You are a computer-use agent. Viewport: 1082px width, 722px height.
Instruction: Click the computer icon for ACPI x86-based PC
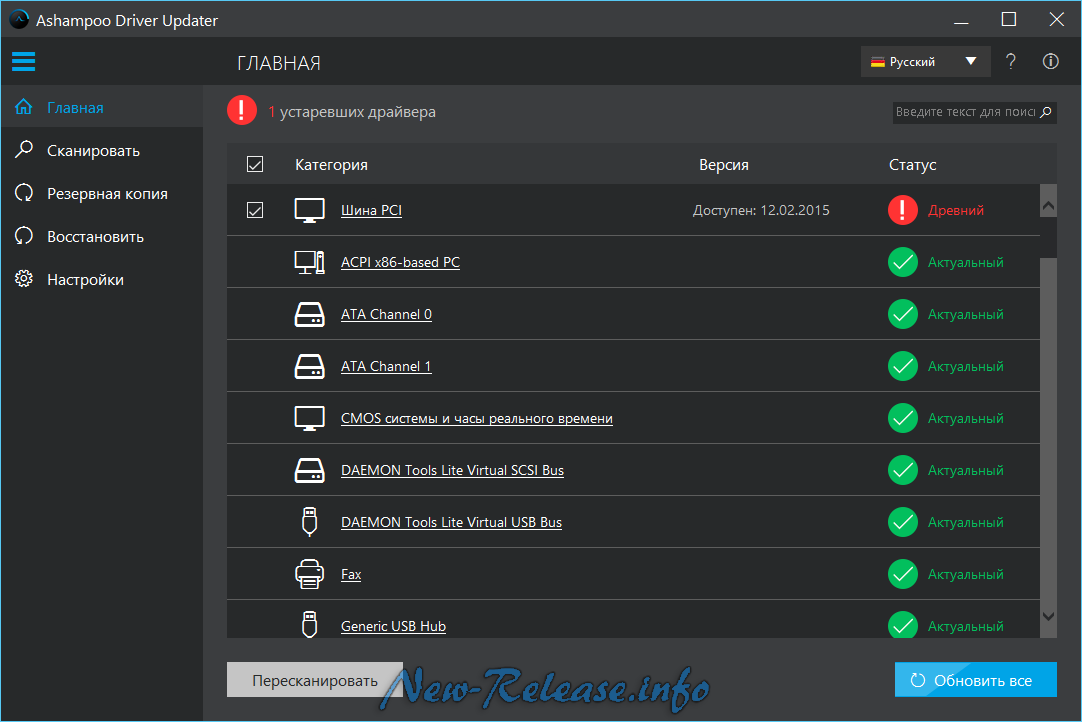[309, 262]
